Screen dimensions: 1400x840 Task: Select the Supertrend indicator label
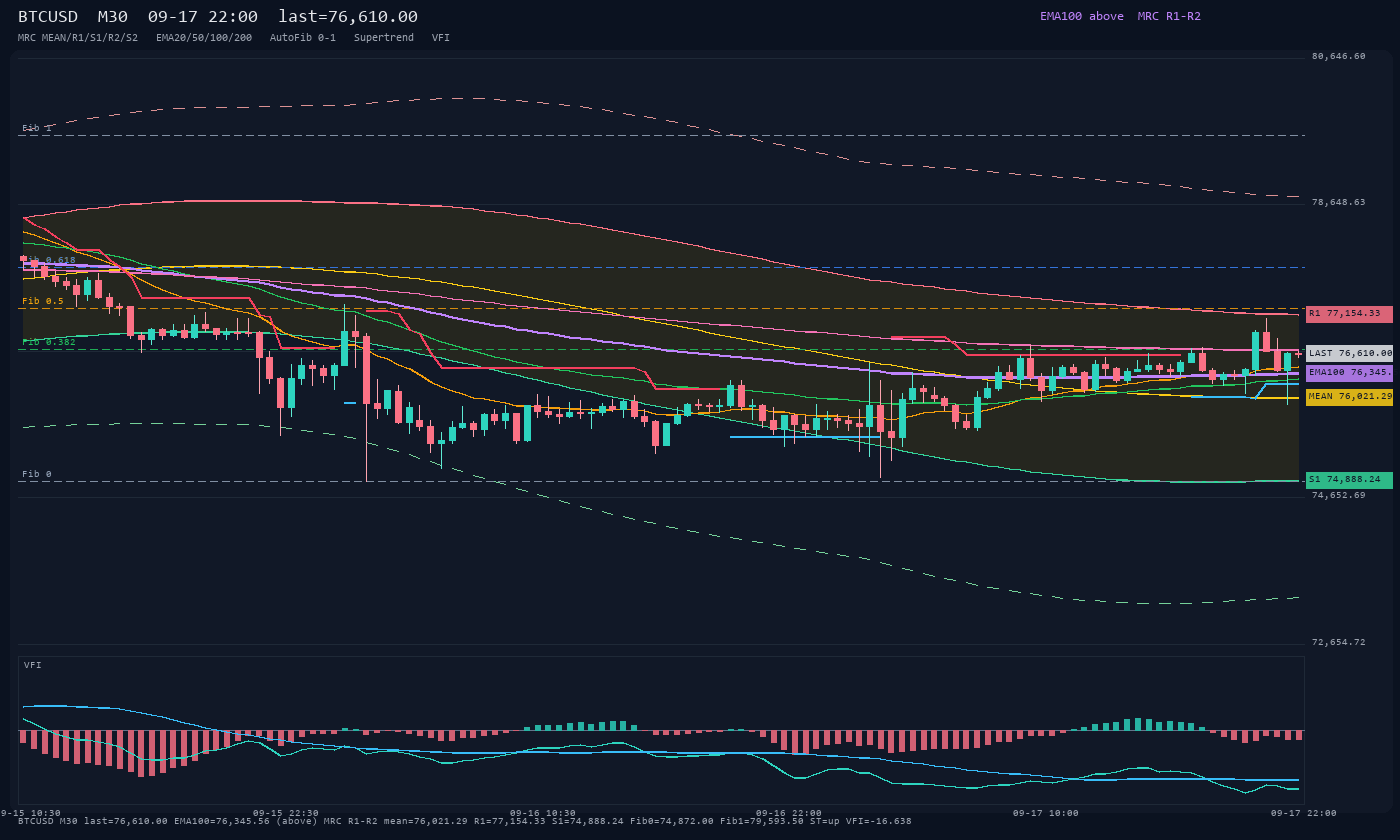(384, 37)
